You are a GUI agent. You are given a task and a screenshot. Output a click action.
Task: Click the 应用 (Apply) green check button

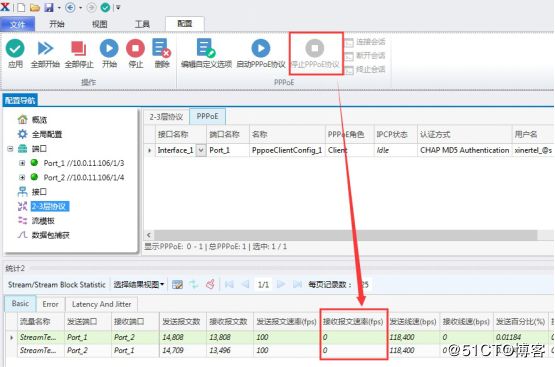pos(15,54)
